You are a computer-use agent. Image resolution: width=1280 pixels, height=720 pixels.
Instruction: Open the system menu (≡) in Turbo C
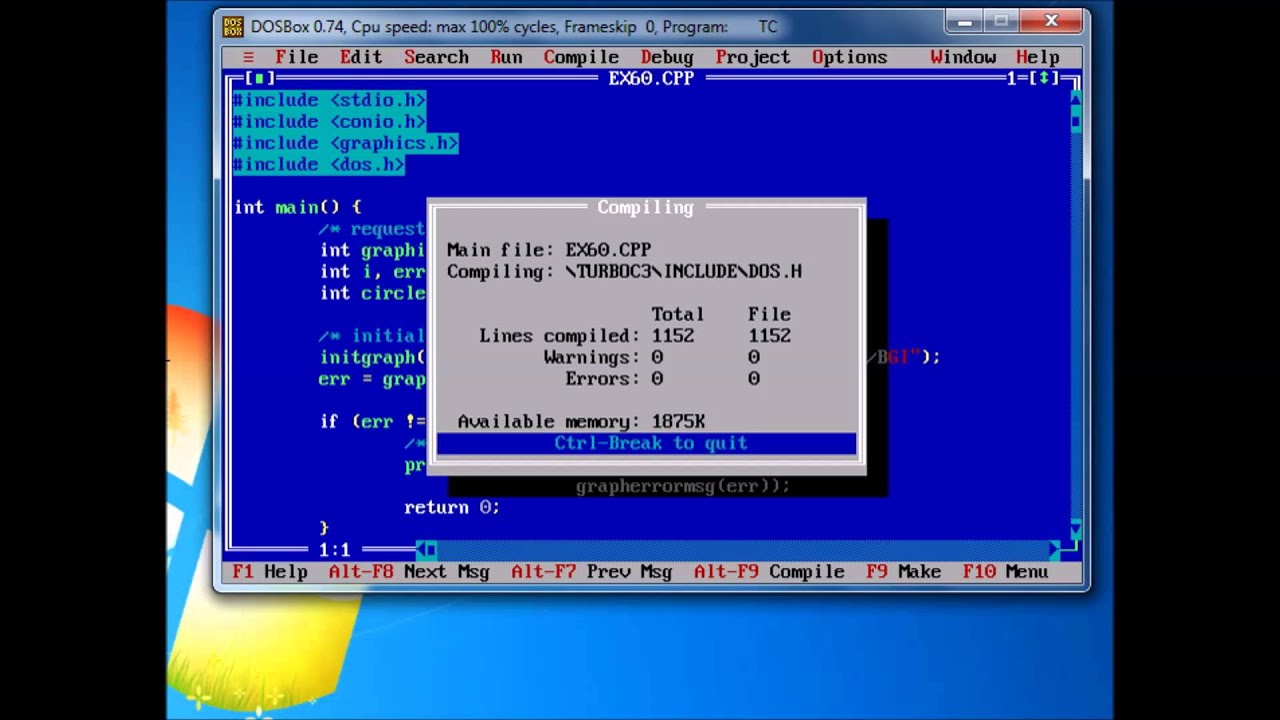click(248, 57)
